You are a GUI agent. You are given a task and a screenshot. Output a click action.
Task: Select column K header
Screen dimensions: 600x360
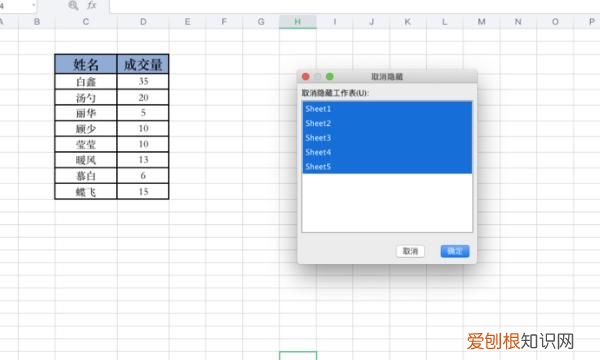tap(408, 22)
